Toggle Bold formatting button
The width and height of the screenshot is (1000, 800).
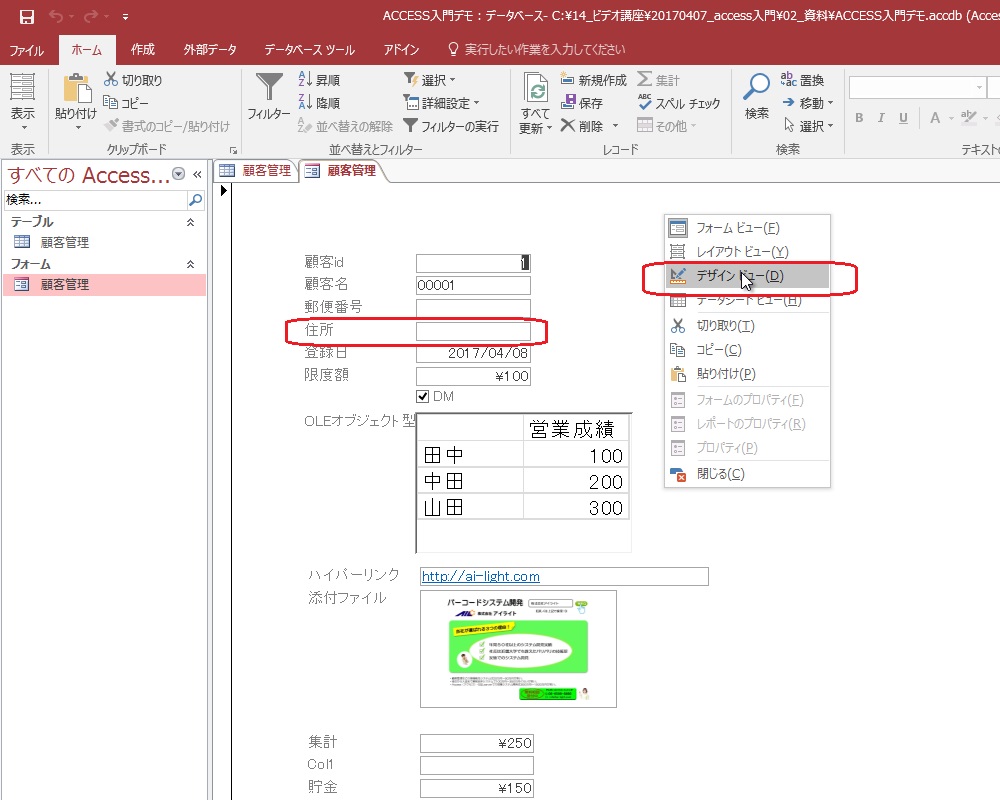[x=860, y=118]
